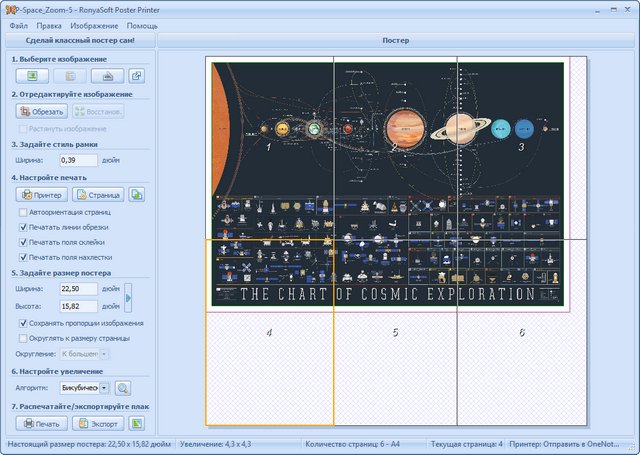640x455 pixels.
Task: Enable Автоориентация страниц checkbox
Action: (x=24, y=212)
